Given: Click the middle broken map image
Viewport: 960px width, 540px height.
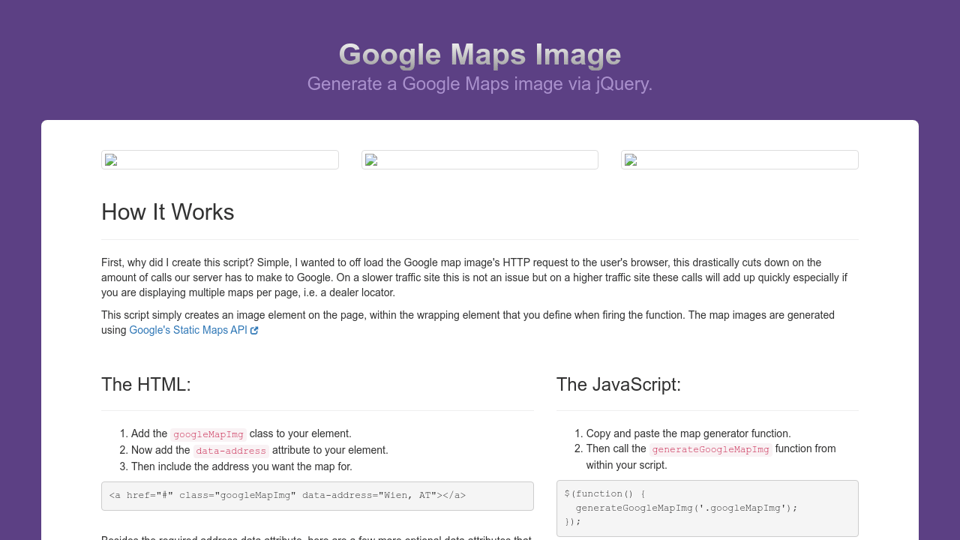Looking at the screenshot, I should [x=480, y=160].
